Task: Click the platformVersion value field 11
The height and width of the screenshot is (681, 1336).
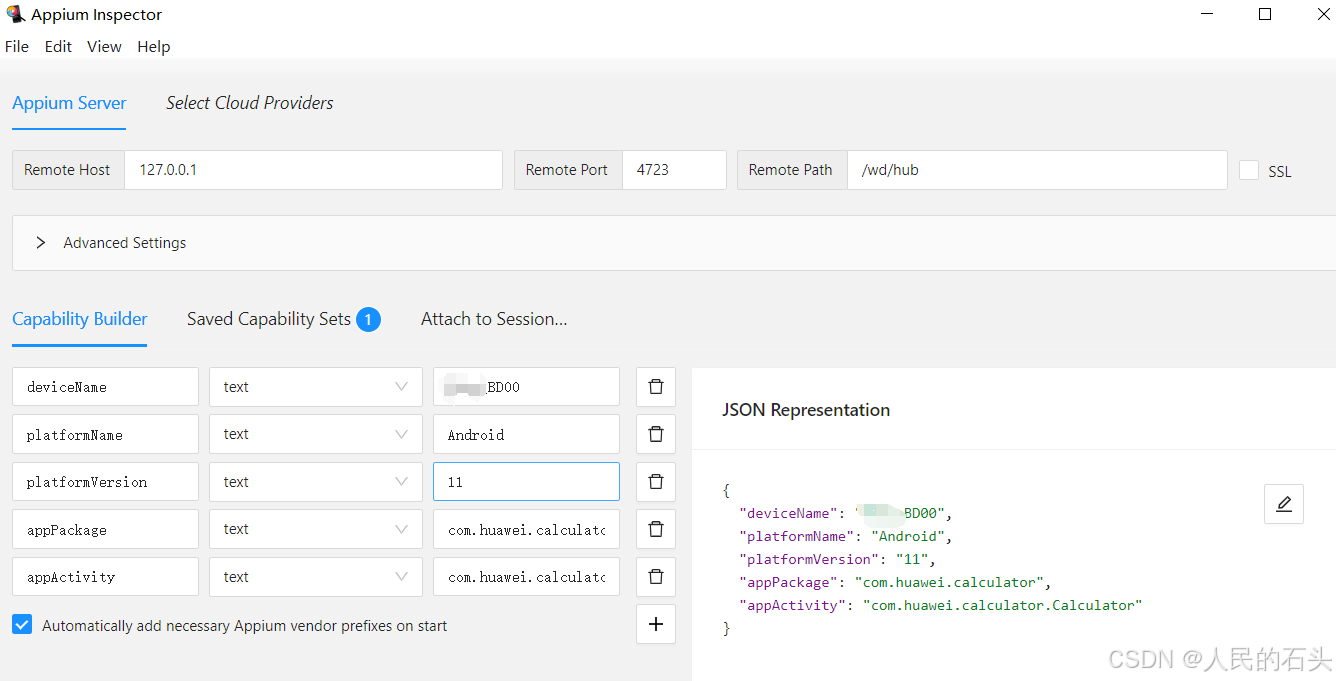Action: [526, 482]
